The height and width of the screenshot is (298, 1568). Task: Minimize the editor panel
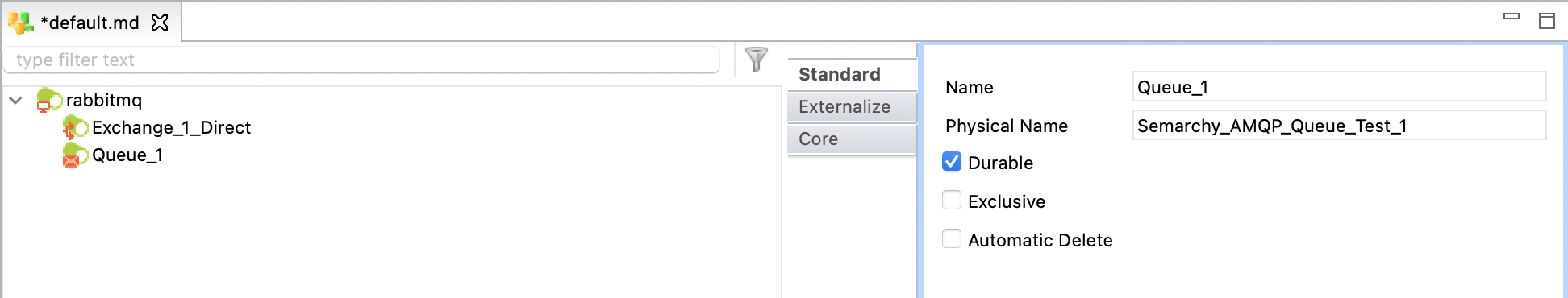pos(1512,16)
